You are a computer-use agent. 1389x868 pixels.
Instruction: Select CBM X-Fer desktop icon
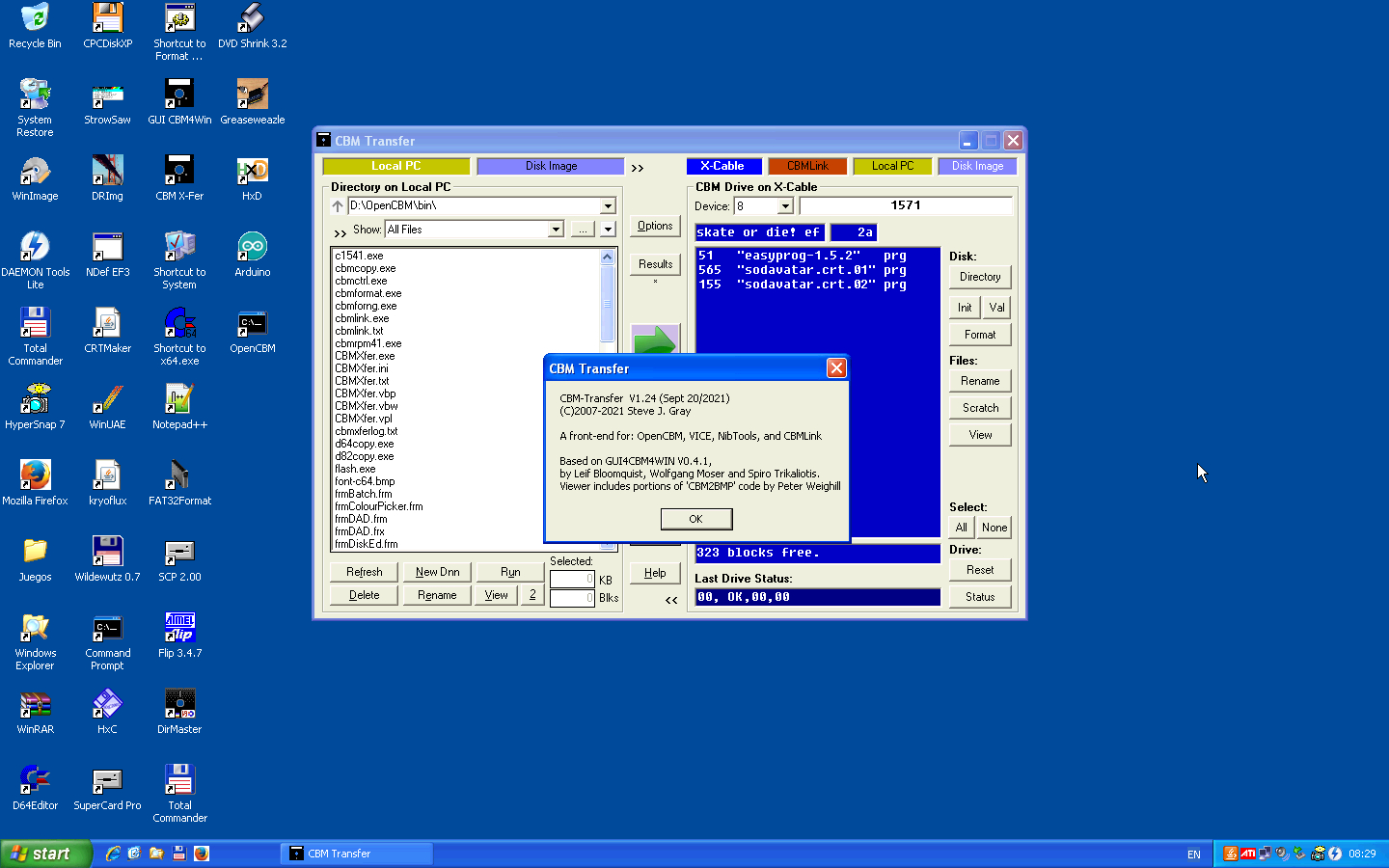(179, 178)
